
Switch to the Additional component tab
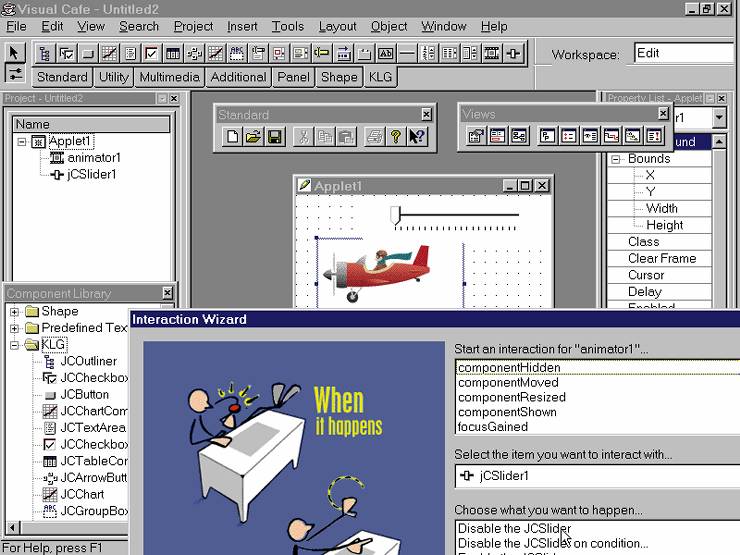coord(238,77)
